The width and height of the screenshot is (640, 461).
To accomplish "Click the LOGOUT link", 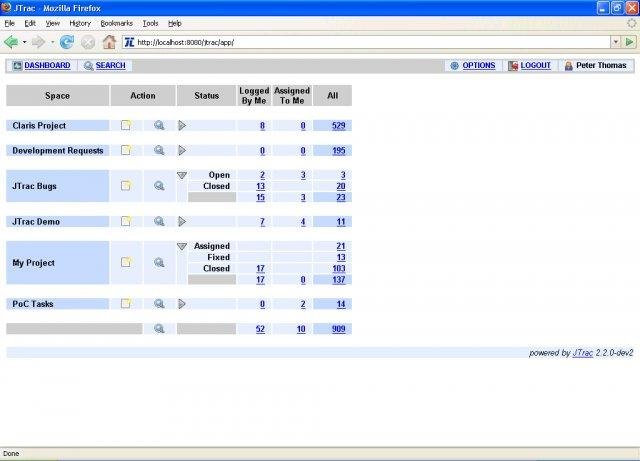I will point(536,65).
